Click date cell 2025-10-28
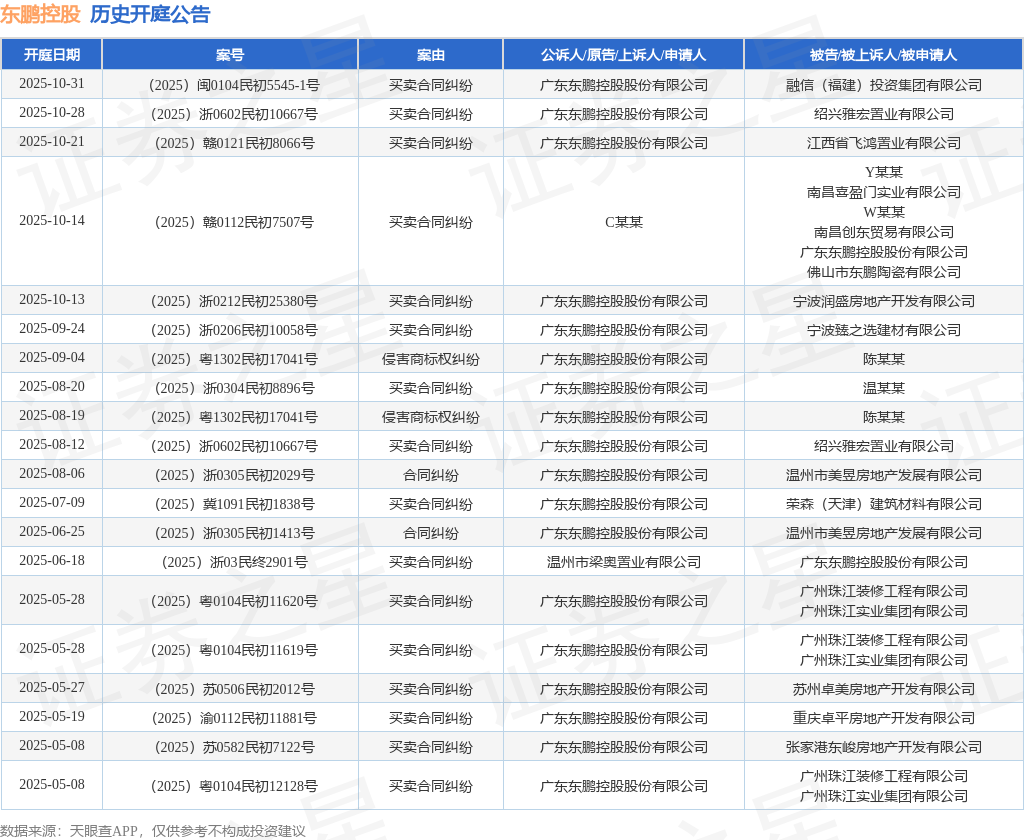The image size is (1024, 840). click(52, 112)
